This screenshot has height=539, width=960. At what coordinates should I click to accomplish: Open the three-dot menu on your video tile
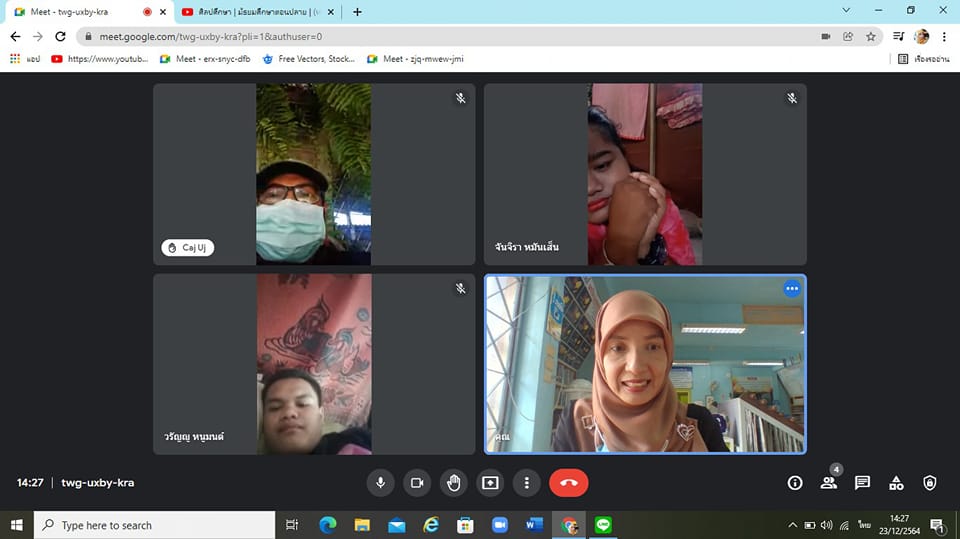(x=792, y=289)
